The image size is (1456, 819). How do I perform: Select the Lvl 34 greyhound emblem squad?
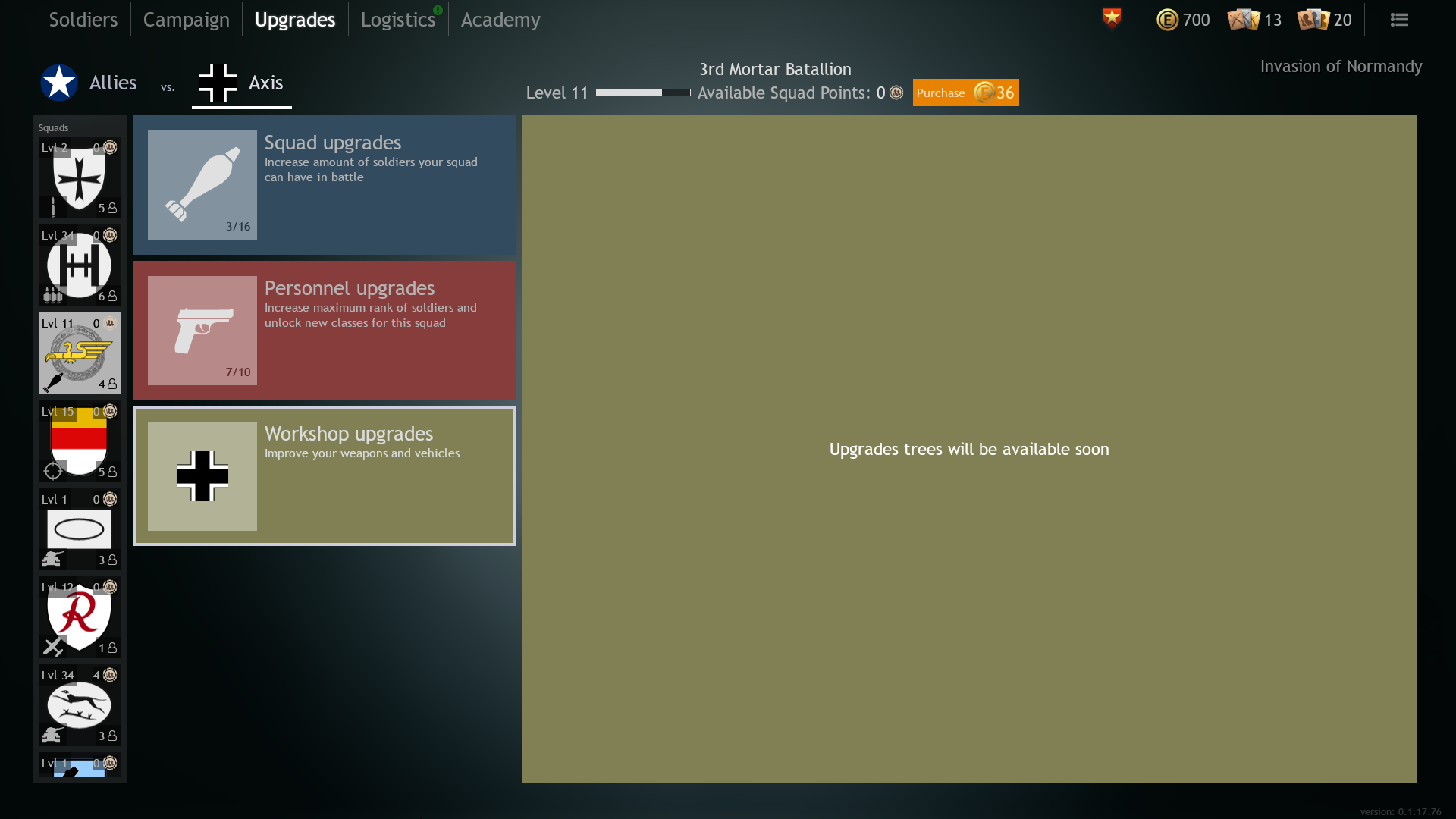79,705
